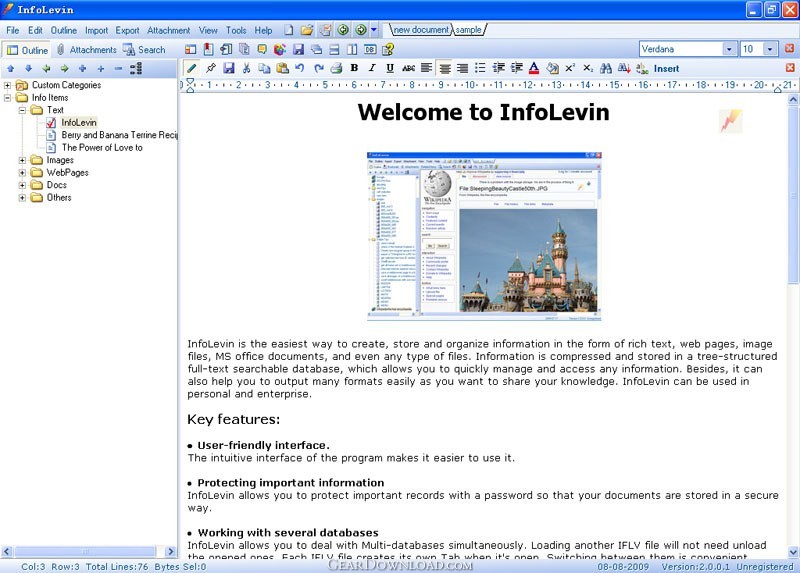800x573 pixels.
Task: Open a file with the folder icon
Action: click(307, 30)
